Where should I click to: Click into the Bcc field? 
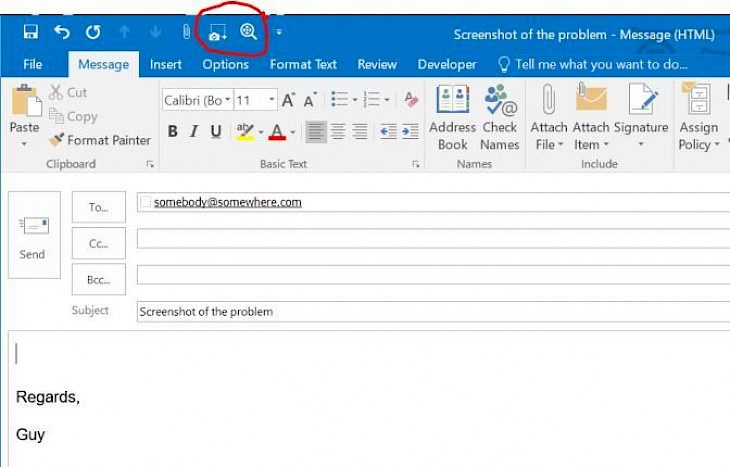[x=433, y=275]
